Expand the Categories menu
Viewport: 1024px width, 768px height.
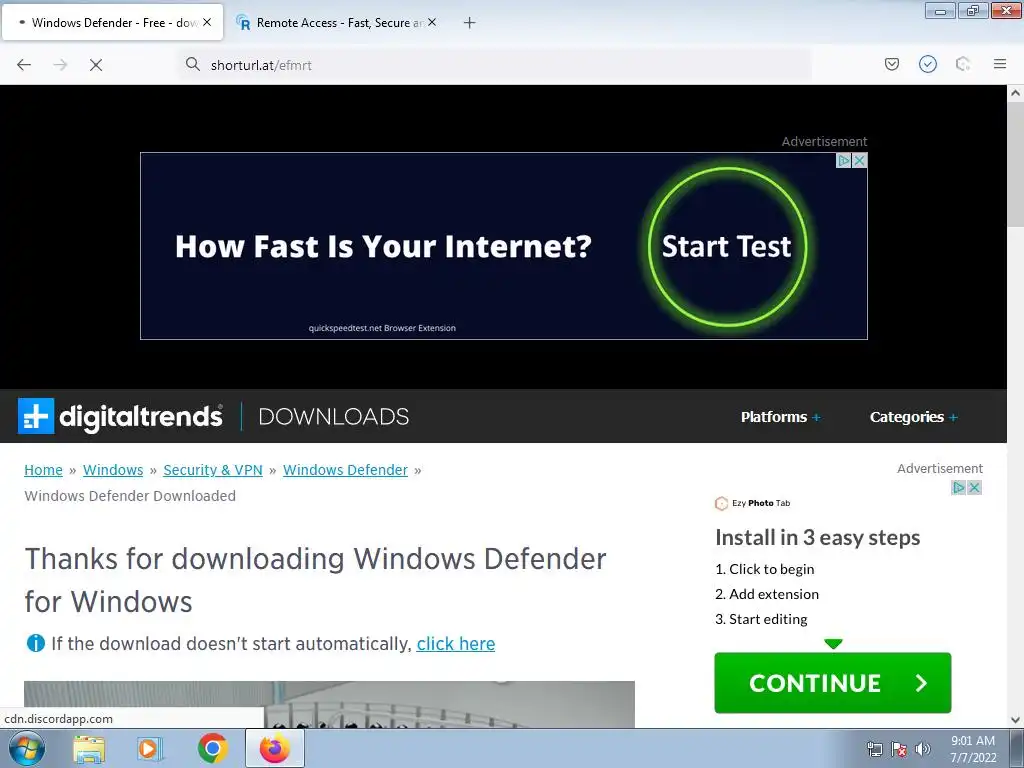click(914, 417)
